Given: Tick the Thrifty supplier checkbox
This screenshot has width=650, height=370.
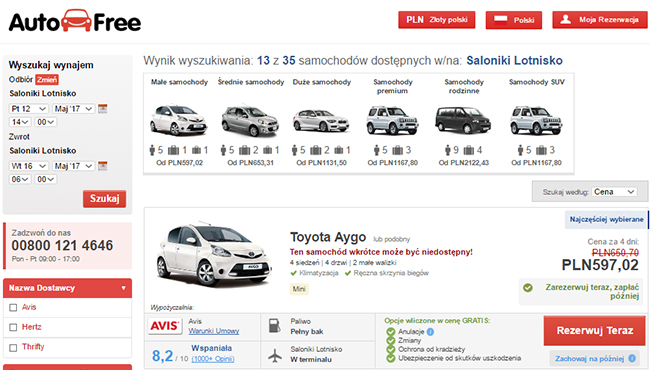Looking at the screenshot, I should pyautogui.click(x=13, y=347).
